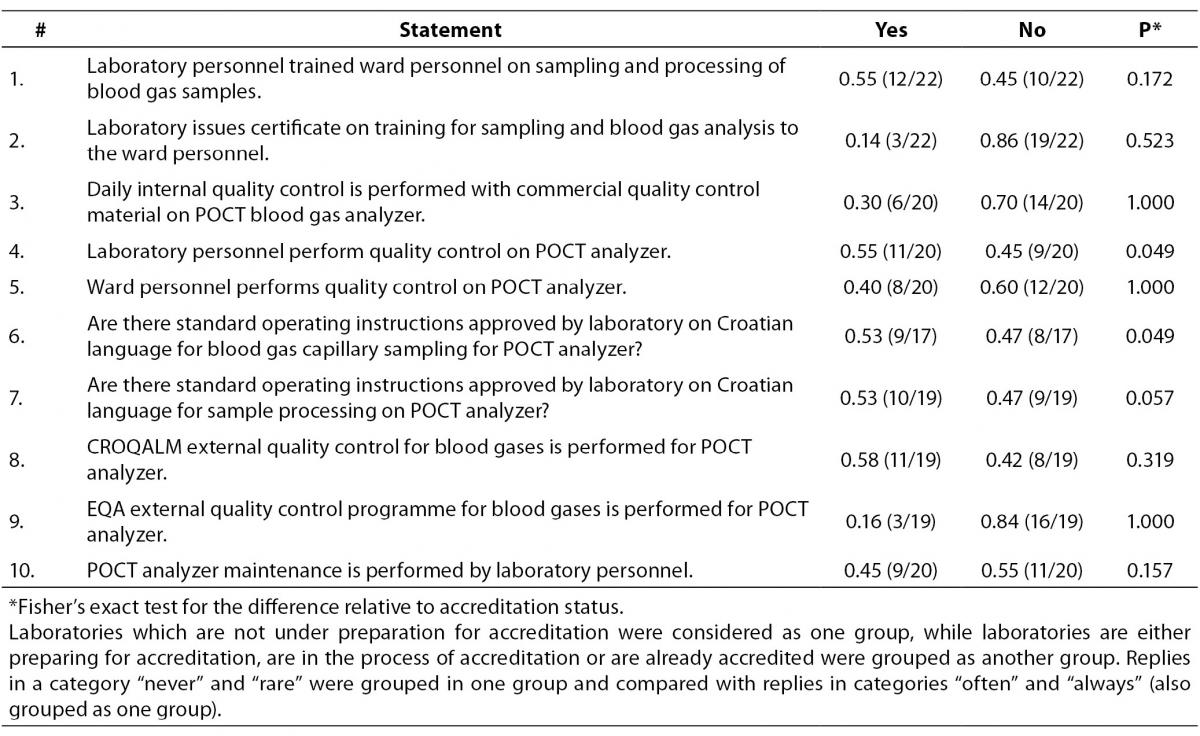The width and height of the screenshot is (1200, 736).
Task: Select row 1 about trained ward personnel
Action: point(600,77)
